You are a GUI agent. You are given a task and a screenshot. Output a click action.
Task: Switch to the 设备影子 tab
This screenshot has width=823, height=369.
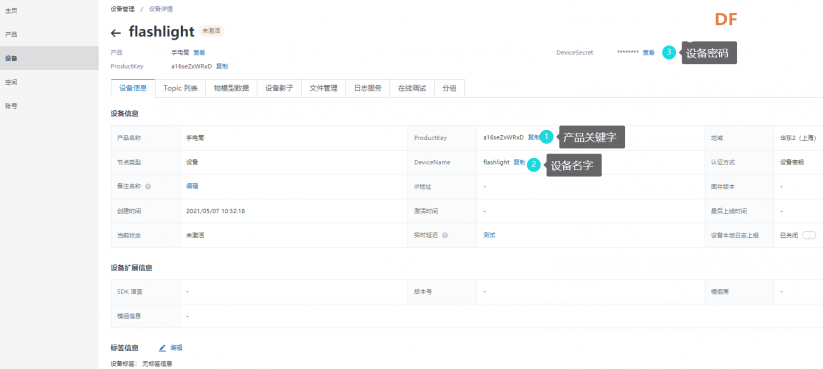click(x=279, y=88)
